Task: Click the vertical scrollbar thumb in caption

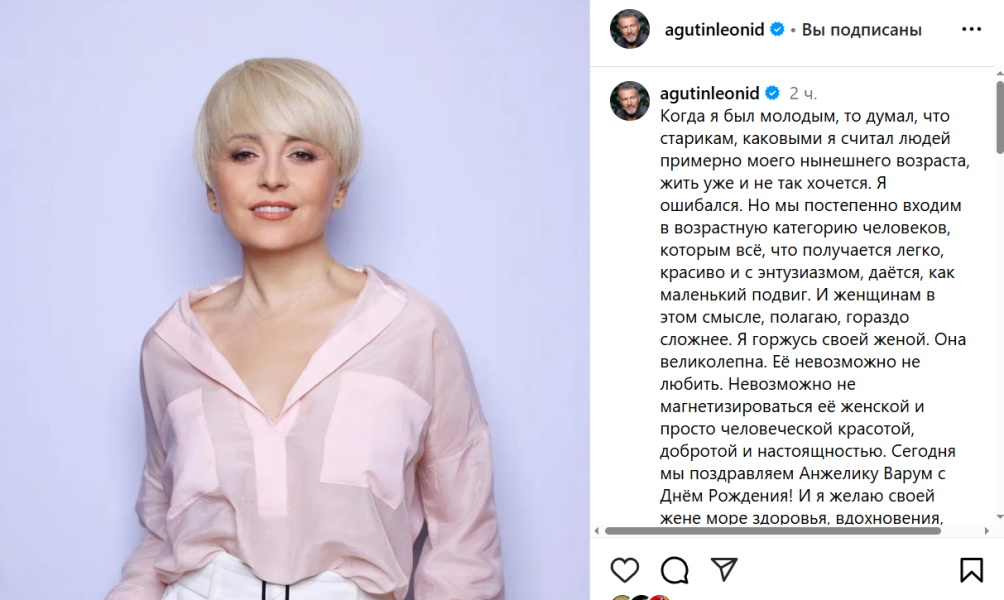Action: coord(1000,118)
